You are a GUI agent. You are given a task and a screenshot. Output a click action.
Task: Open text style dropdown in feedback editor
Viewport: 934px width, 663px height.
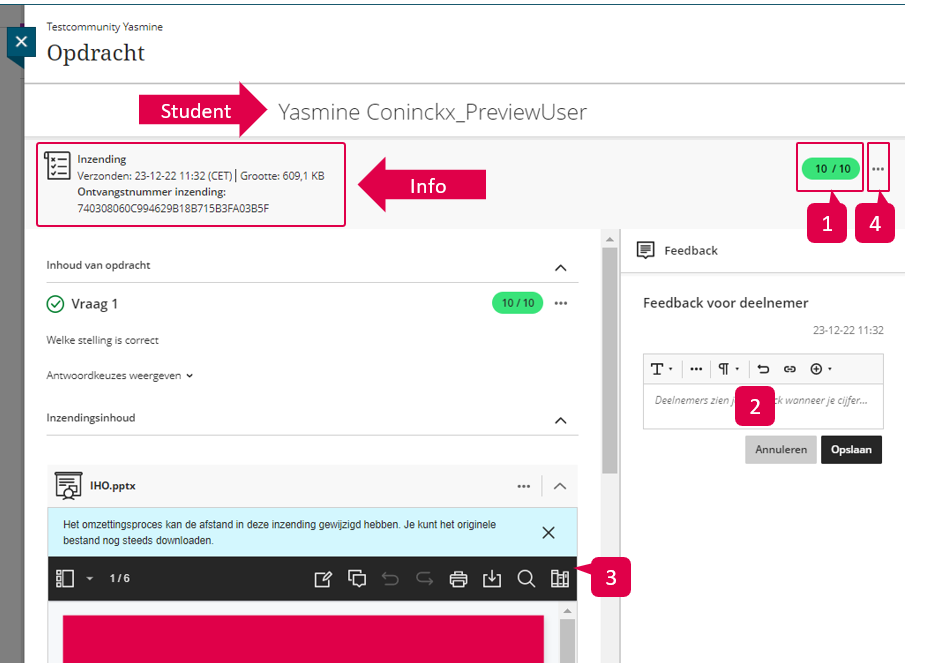pos(661,369)
